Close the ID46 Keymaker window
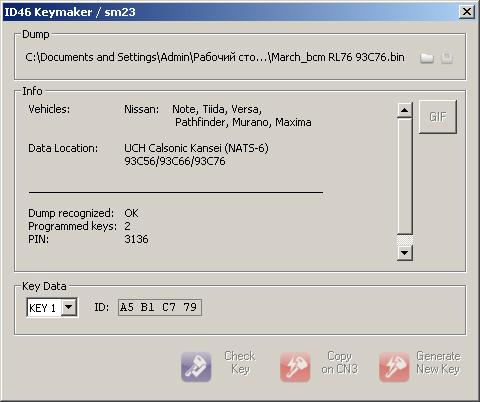 point(467,12)
